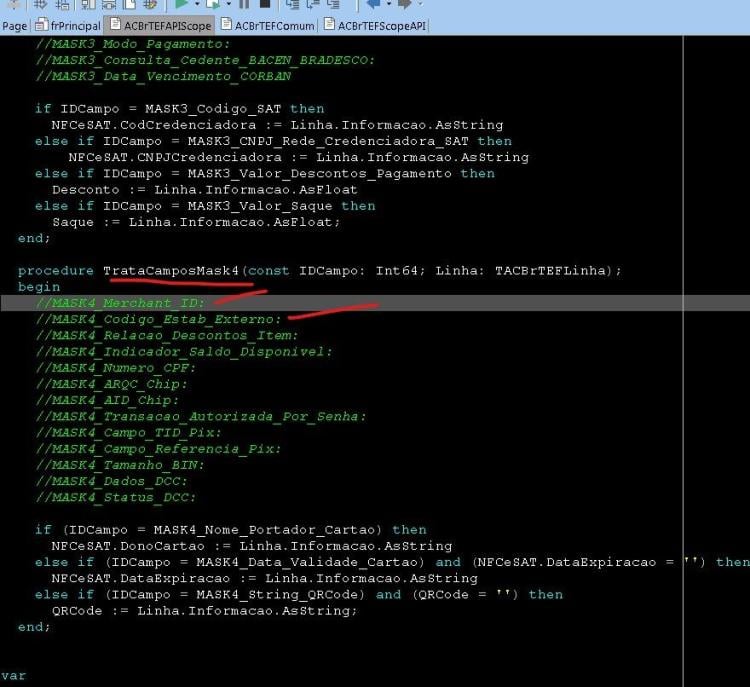Image resolution: width=750 pixels, height=687 pixels.
Task: Click the new document toolbar icon
Action: (x=130, y=4)
